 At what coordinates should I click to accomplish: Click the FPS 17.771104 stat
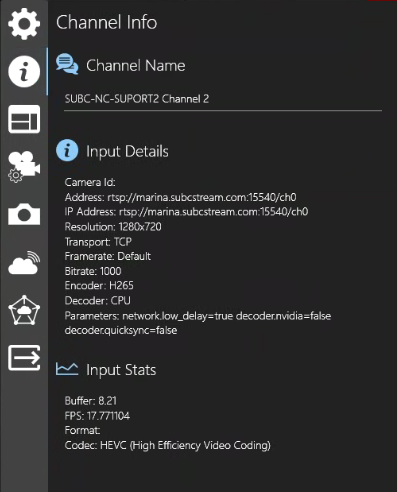click(97, 416)
